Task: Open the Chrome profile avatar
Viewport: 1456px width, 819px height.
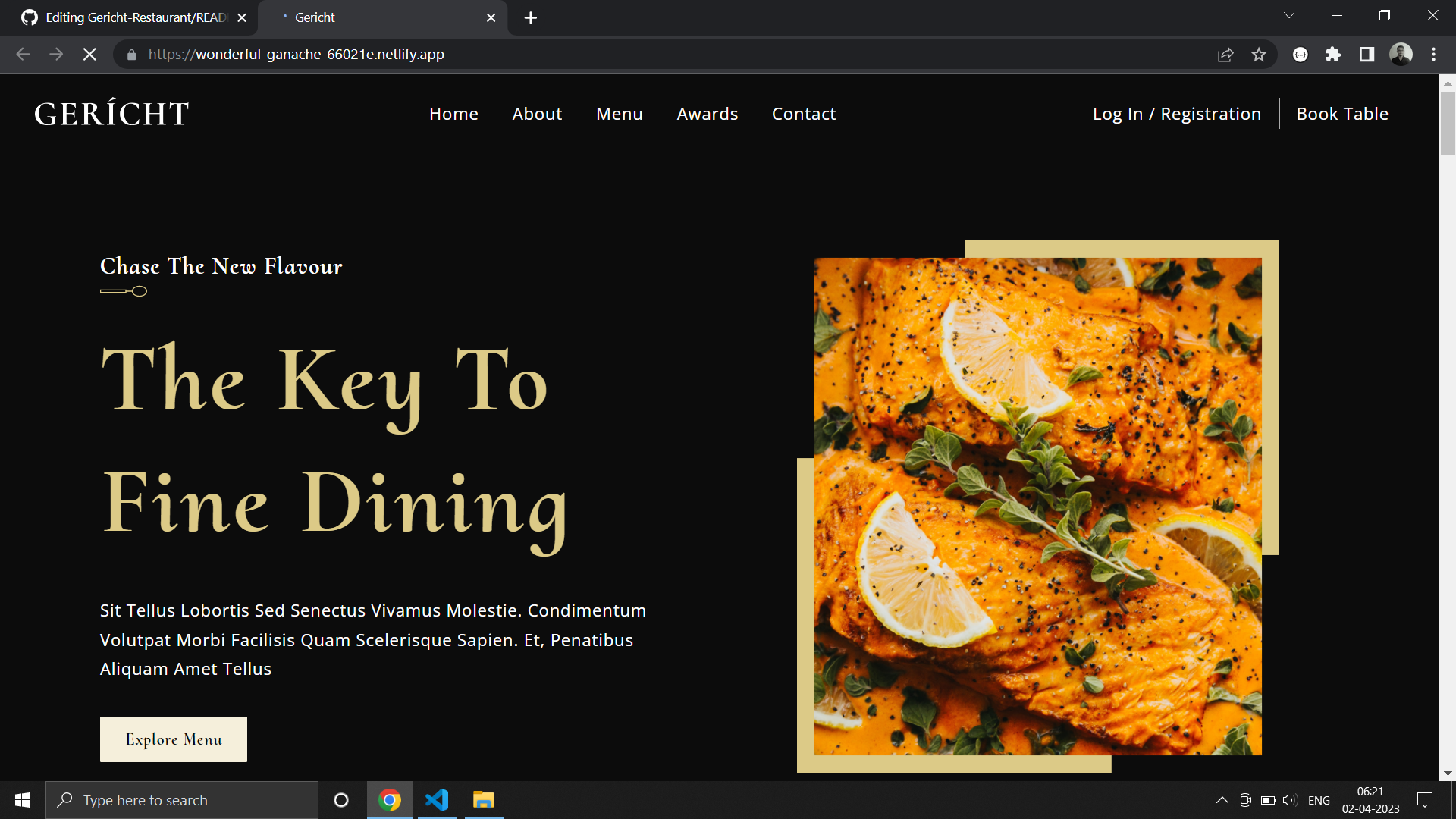Action: pos(1401,55)
